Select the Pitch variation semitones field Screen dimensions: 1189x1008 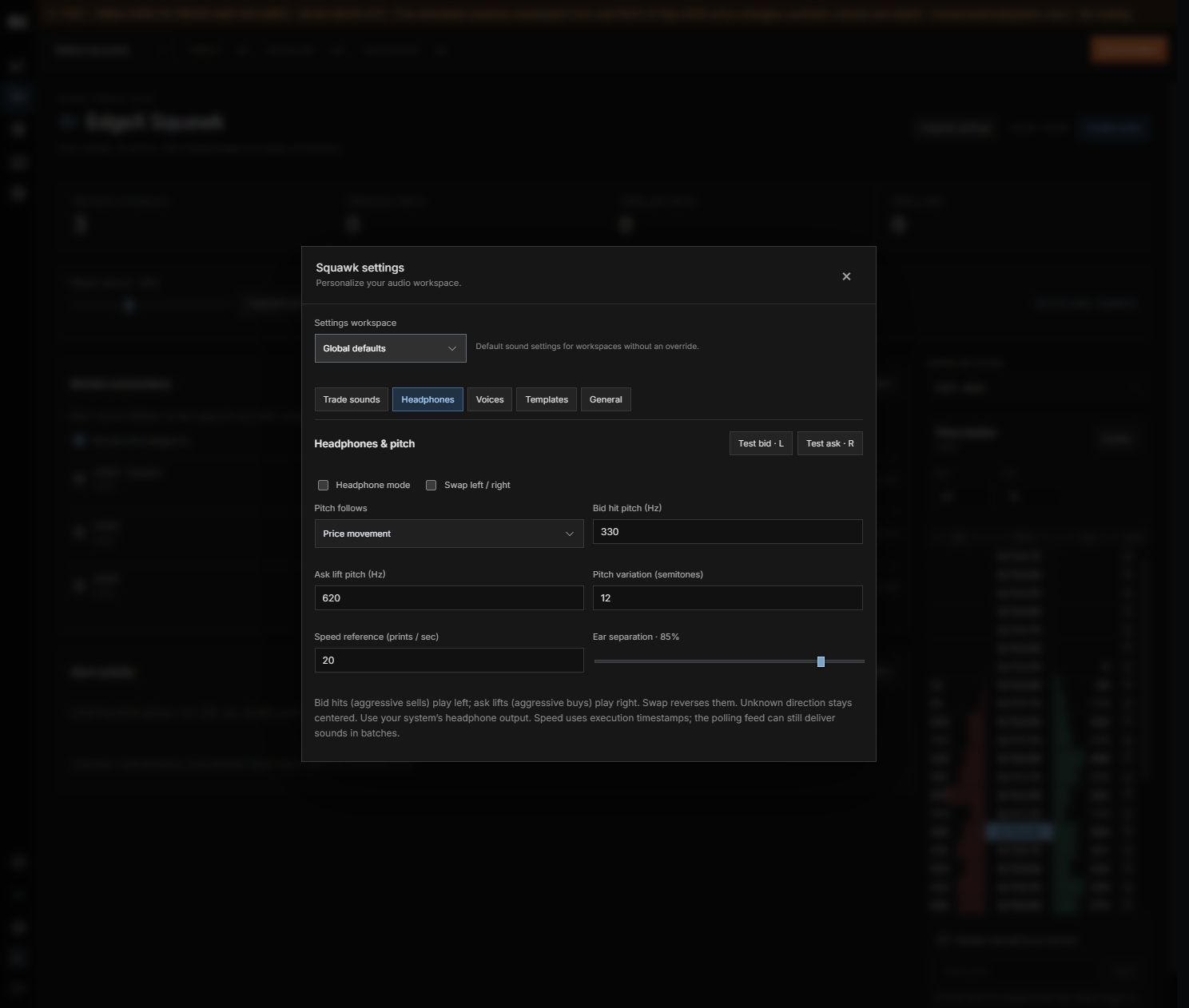click(727, 598)
